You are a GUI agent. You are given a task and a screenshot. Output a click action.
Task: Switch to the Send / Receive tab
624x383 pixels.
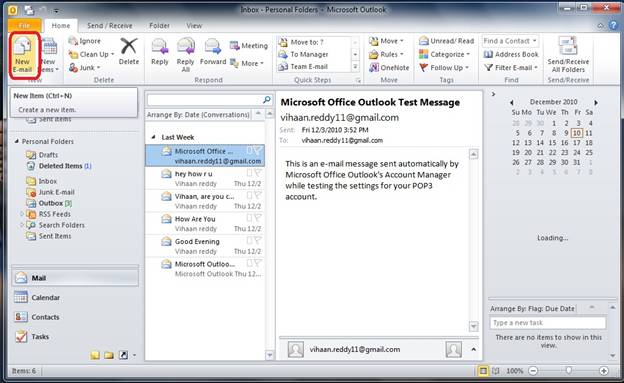pyautogui.click(x=109, y=25)
